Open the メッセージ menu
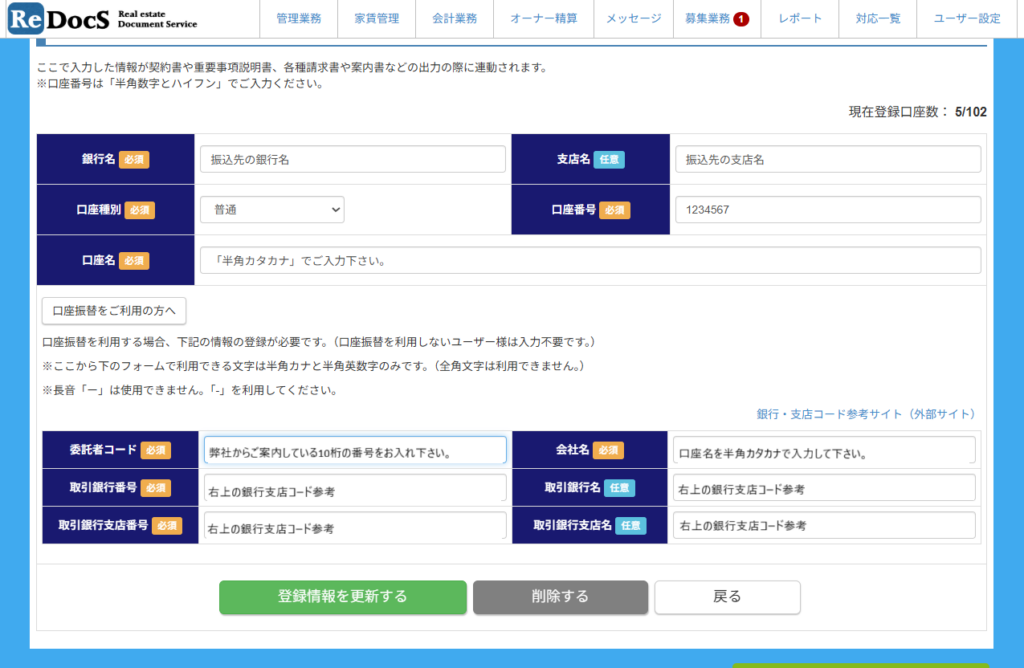This screenshot has height=668, width=1024. (x=633, y=19)
